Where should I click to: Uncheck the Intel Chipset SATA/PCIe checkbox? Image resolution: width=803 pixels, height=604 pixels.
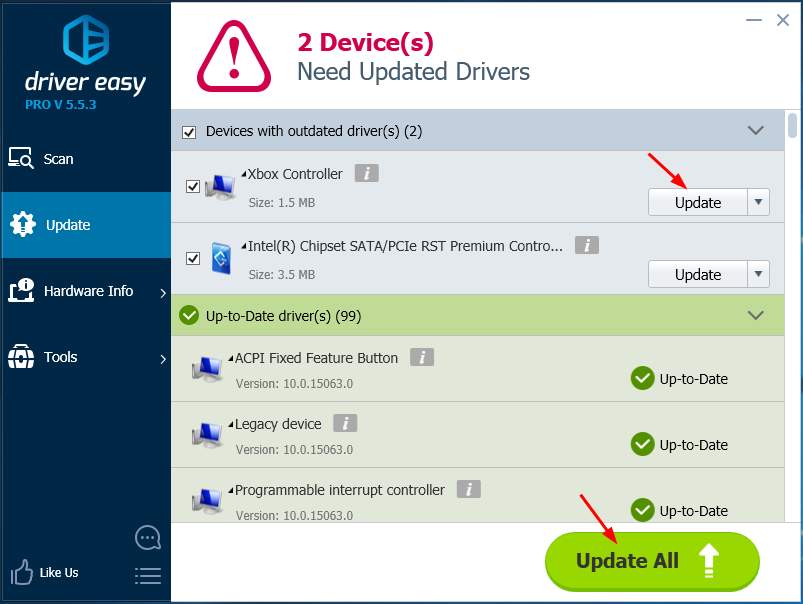(x=193, y=258)
